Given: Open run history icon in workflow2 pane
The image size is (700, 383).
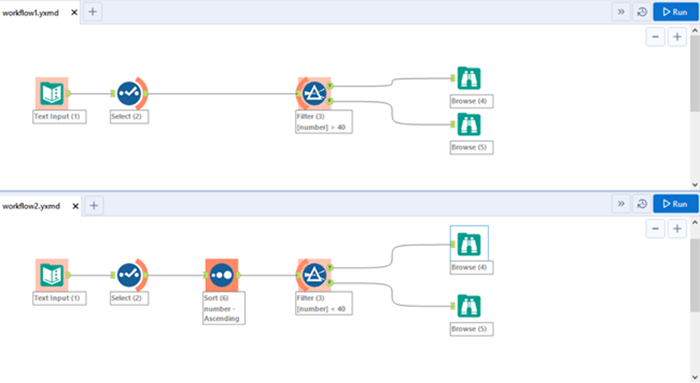Looking at the screenshot, I should (642, 204).
